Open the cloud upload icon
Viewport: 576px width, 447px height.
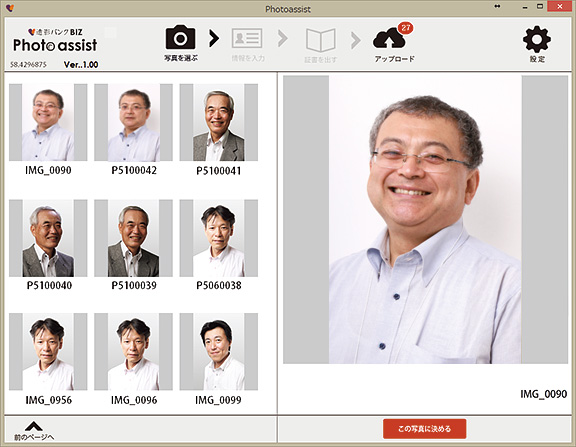[x=389, y=39]
